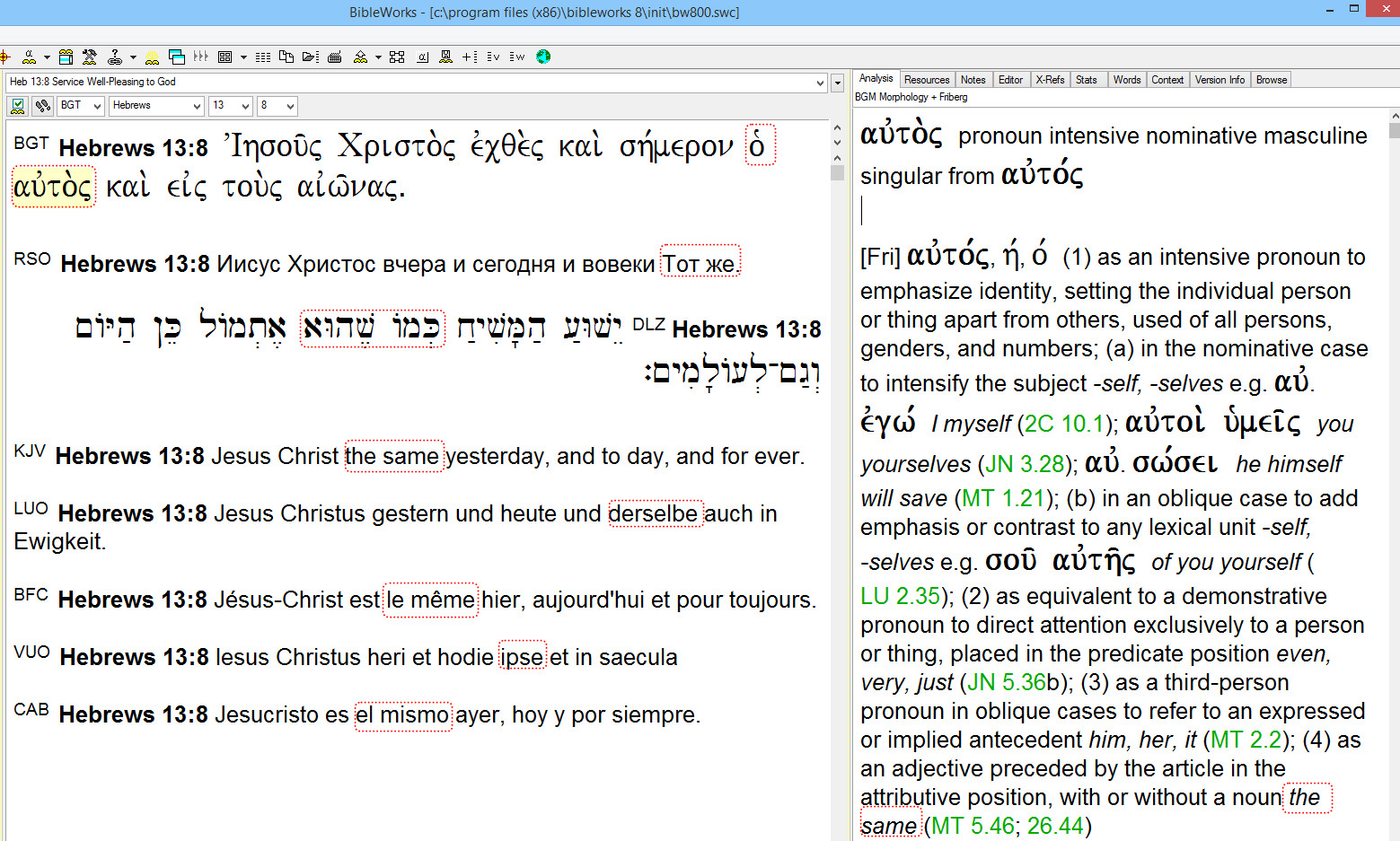Viewport: 1400px width, 841px height.
Task: Click the floppy disk save icon
Action: [x=445, y=57]
